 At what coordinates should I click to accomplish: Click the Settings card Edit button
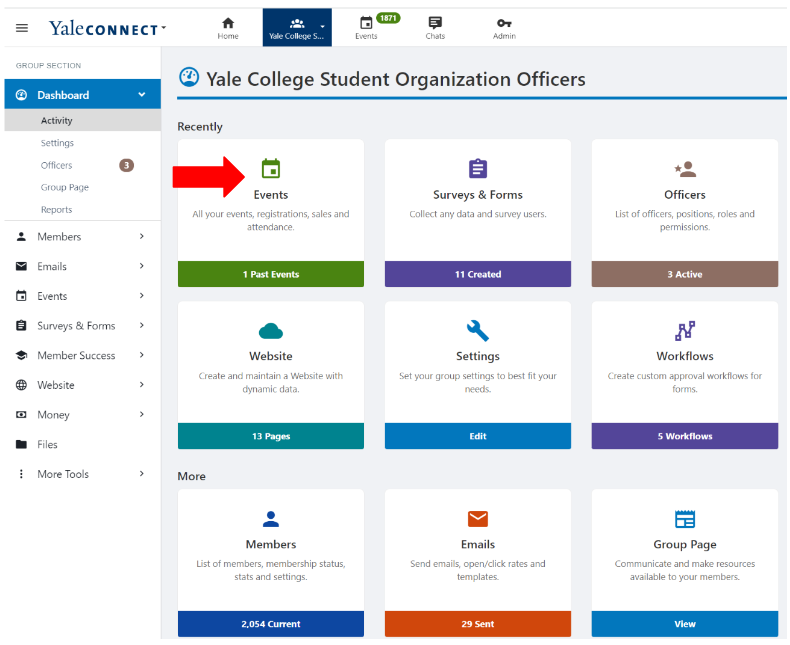[478, 436]
